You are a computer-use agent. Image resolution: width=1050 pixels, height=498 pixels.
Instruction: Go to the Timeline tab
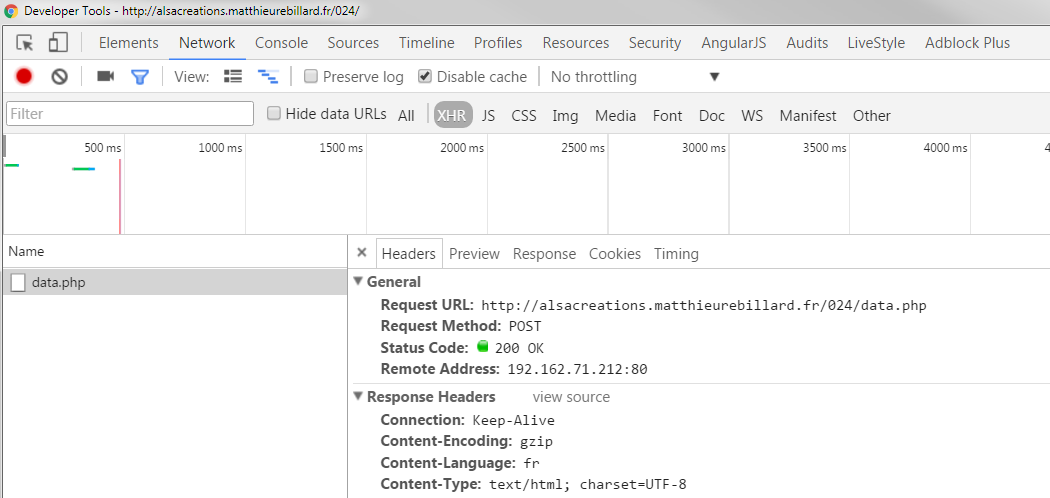(427, 43)
